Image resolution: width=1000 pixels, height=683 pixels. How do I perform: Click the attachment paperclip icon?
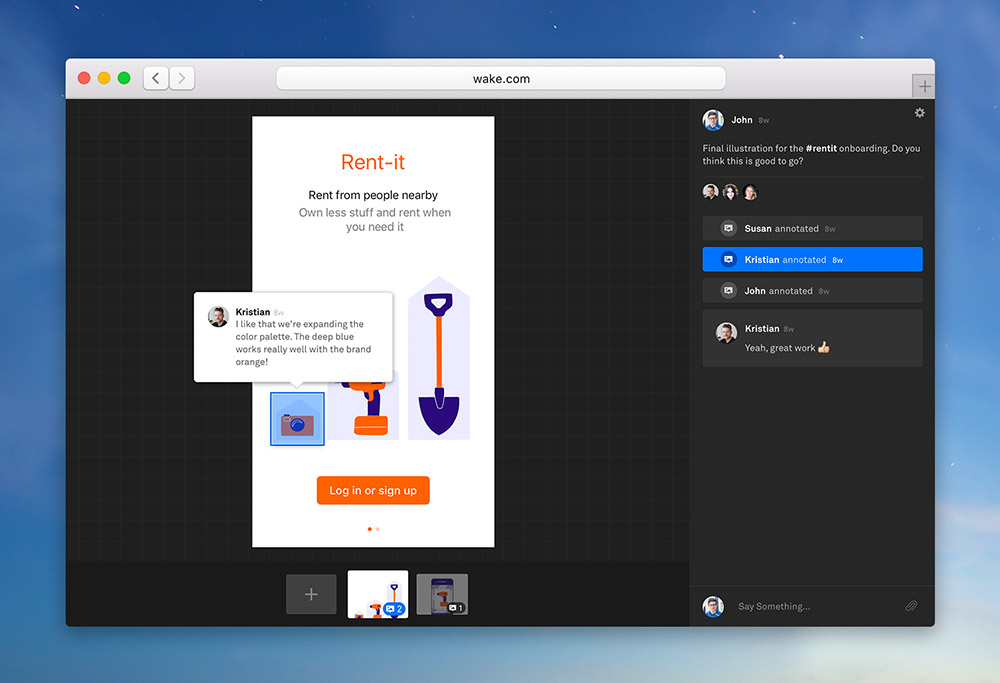click(x=911, y=606)
